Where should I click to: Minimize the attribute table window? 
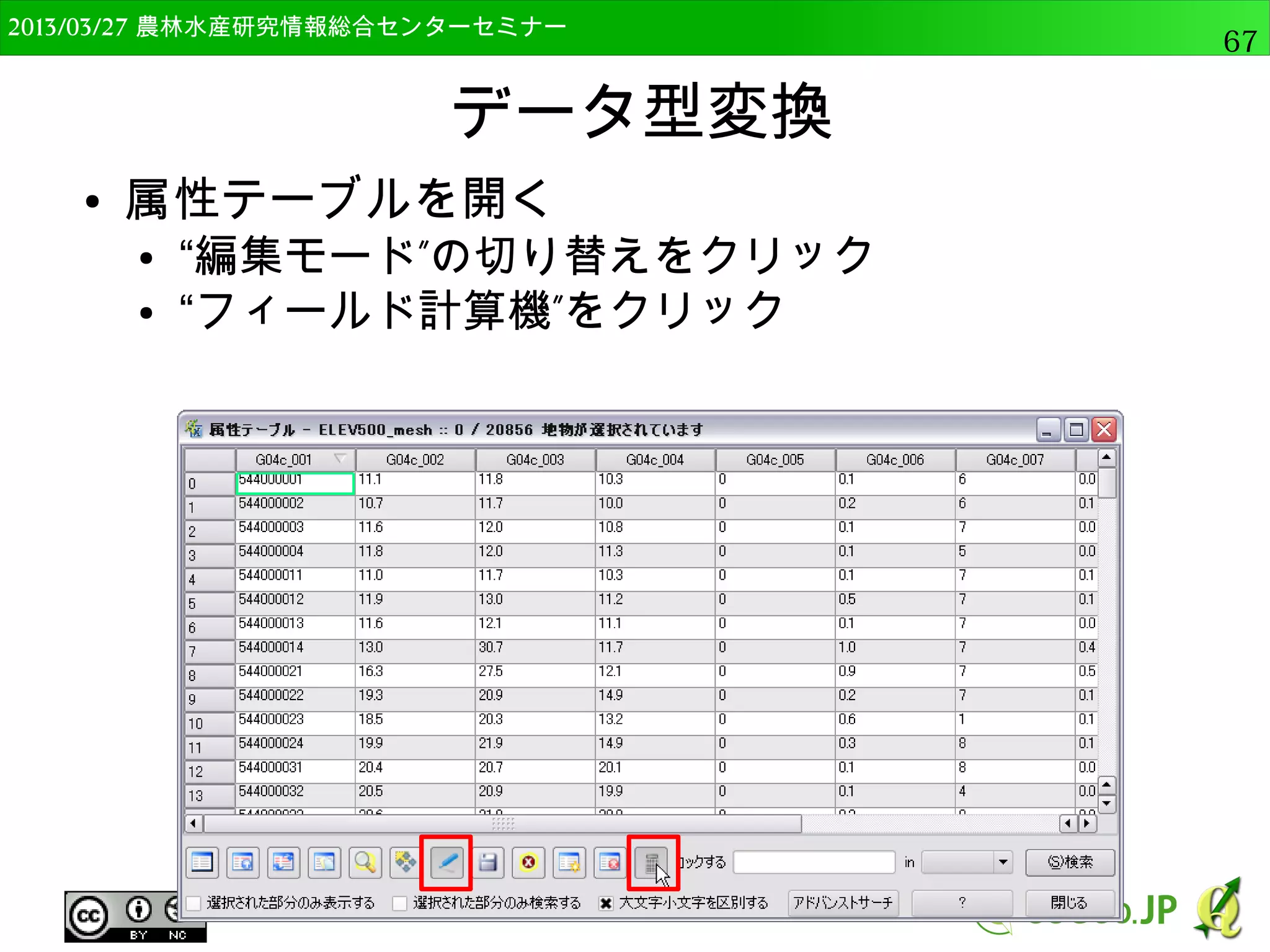point(1047,429)
